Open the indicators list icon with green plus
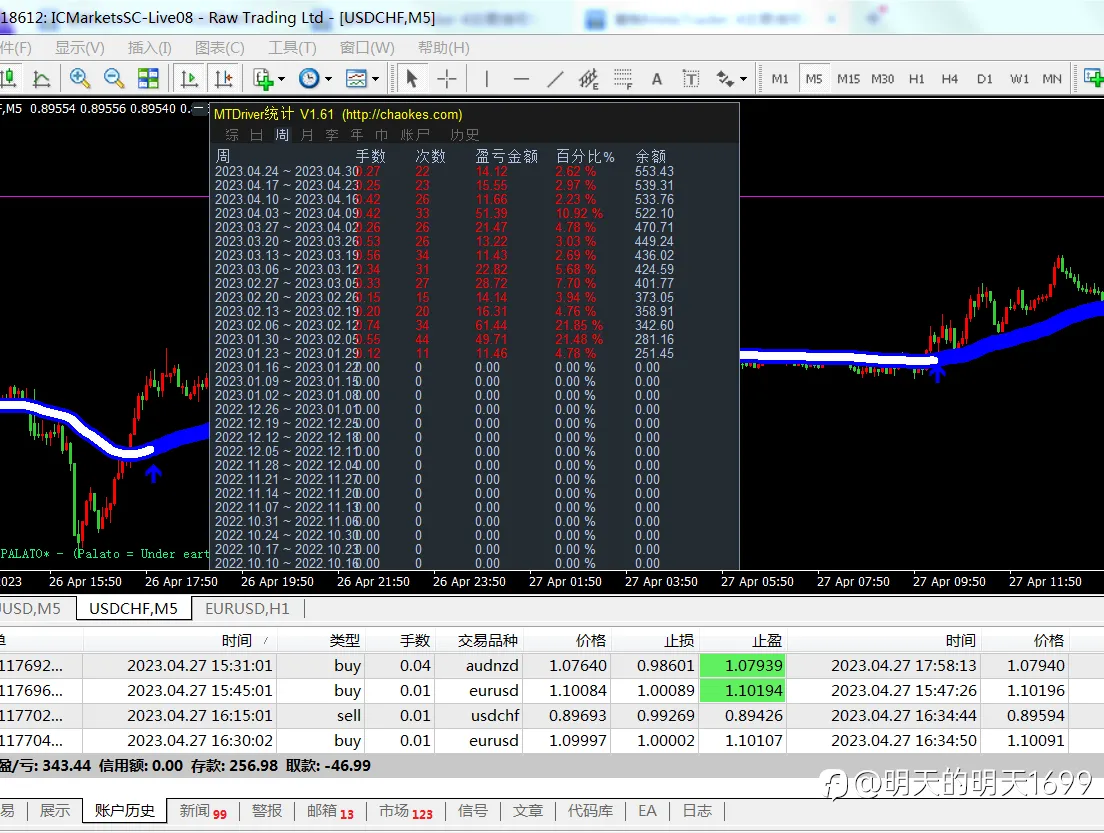 click(x=263, y=79)
